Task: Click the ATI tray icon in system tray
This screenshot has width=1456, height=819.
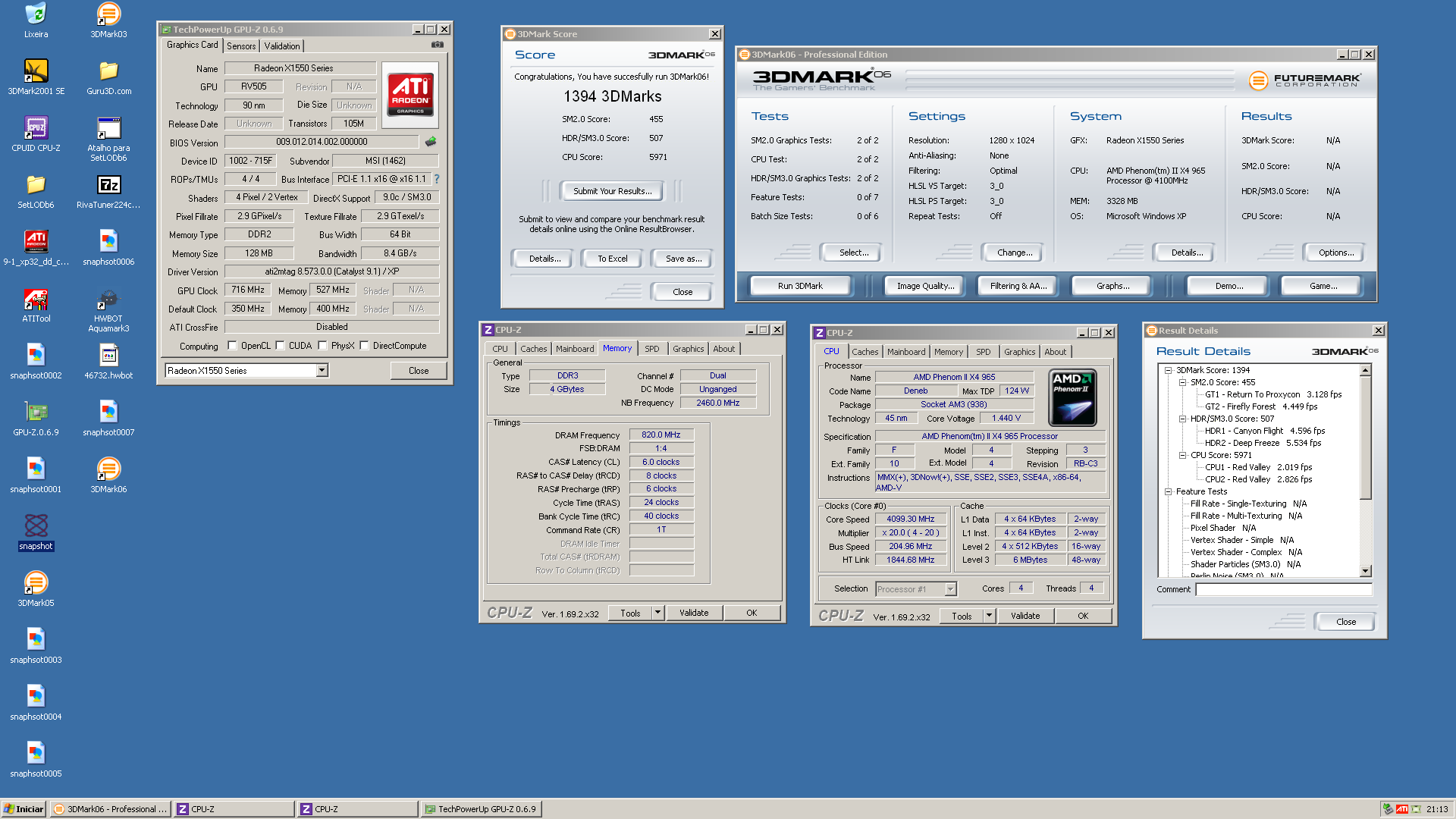Action: pos(1402,809)
